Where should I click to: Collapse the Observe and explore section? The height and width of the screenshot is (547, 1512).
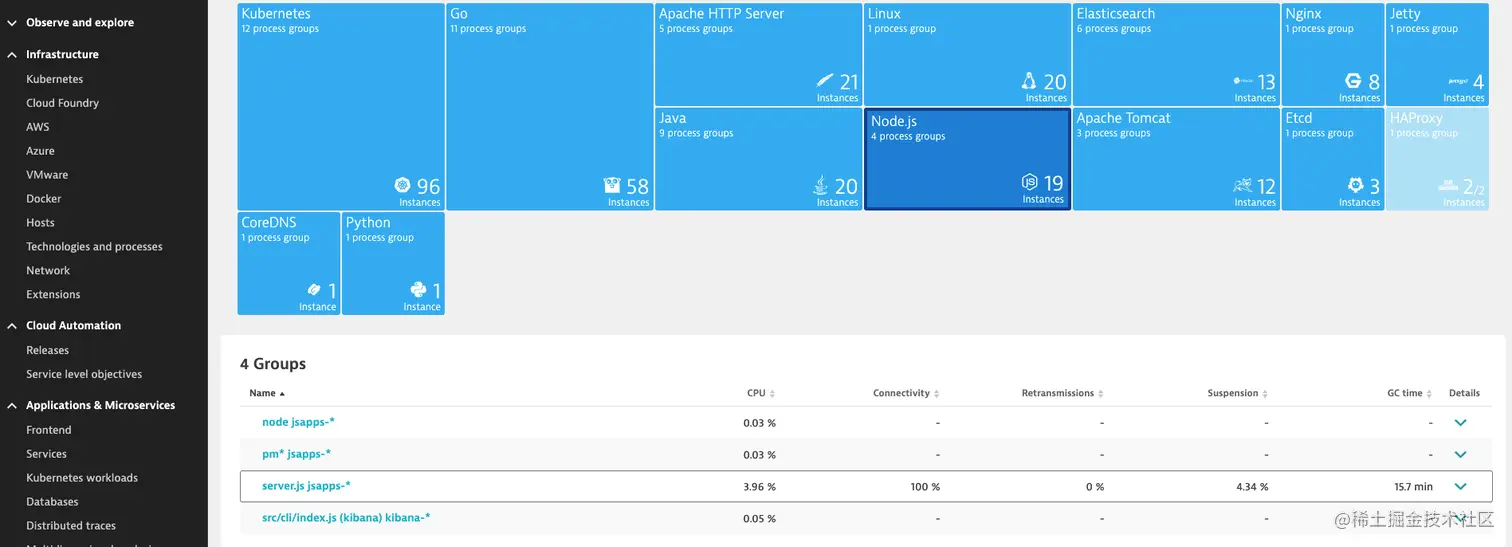click(x=12, y=22)
